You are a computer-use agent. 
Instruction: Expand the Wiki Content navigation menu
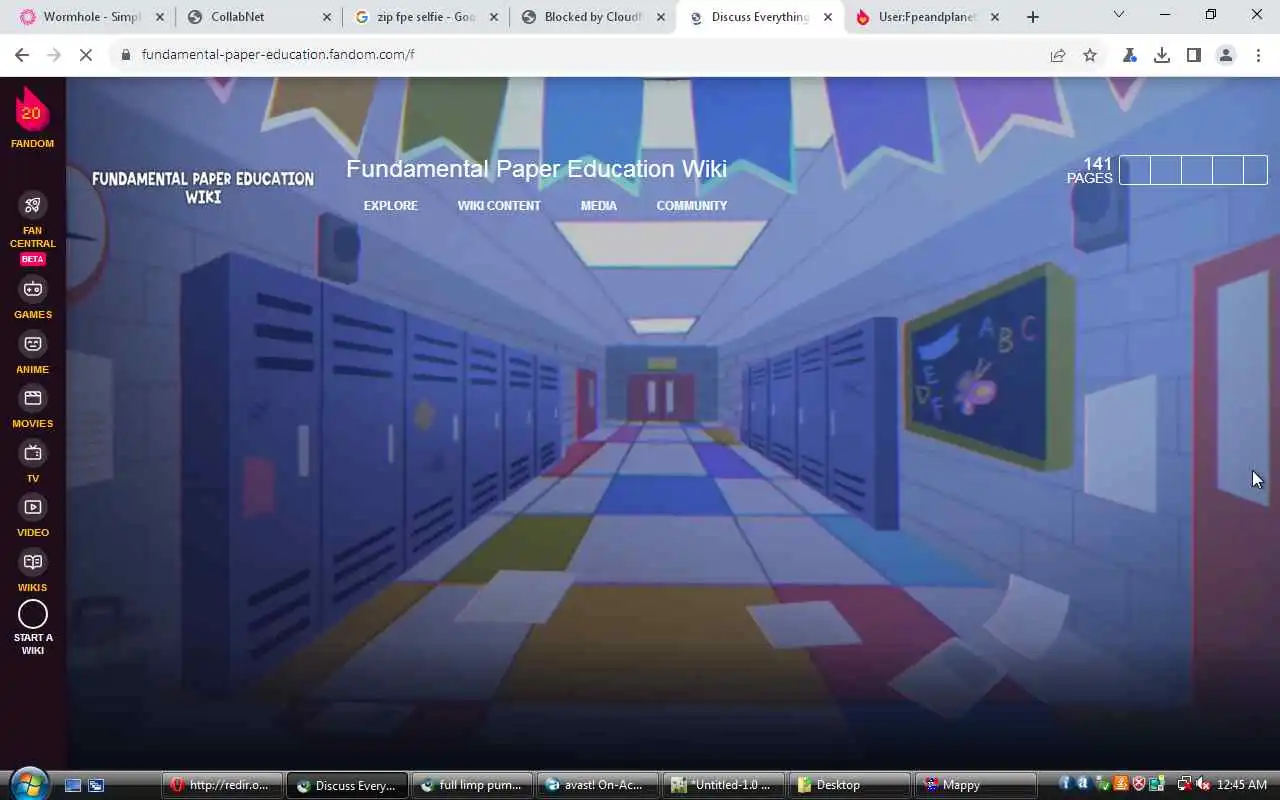point(499,206)
